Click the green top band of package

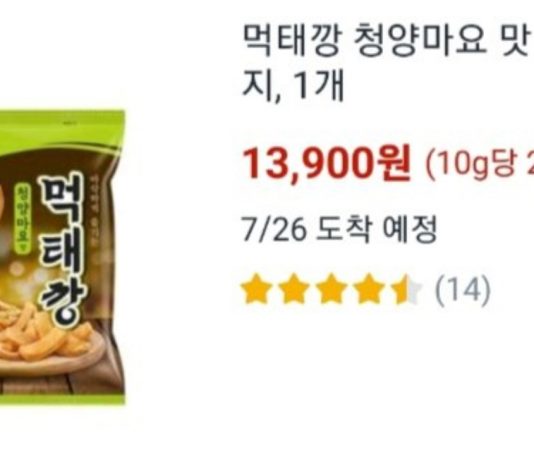(x=62, y=126)
